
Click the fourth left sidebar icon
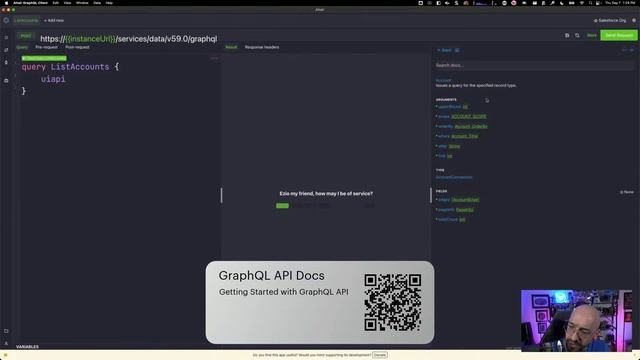[6, 81]
